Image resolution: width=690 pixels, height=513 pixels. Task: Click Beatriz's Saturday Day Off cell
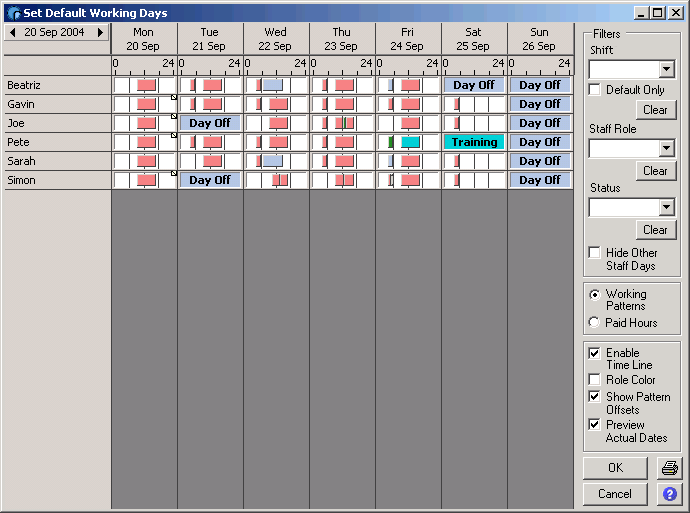click(x=474, y=85)
